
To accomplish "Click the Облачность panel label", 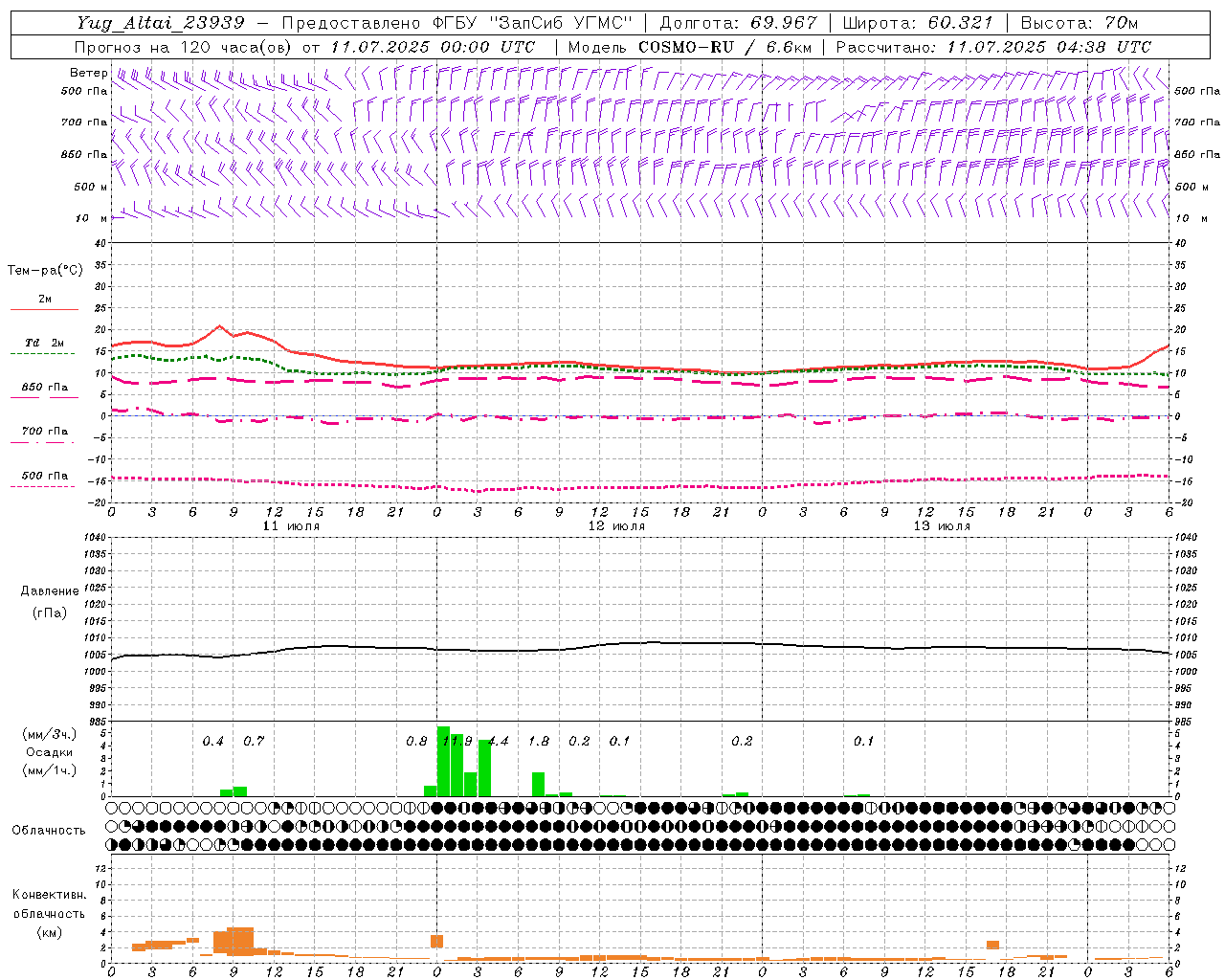I will point(49,831).
